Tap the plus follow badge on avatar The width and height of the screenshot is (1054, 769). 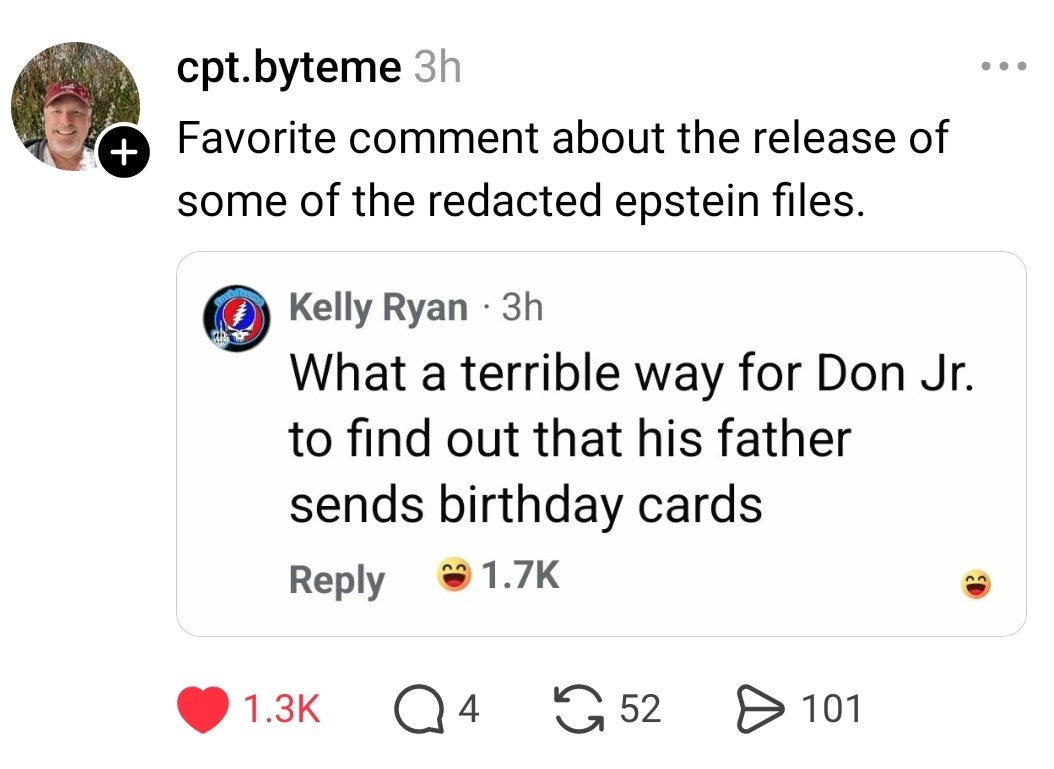[122, 154]
